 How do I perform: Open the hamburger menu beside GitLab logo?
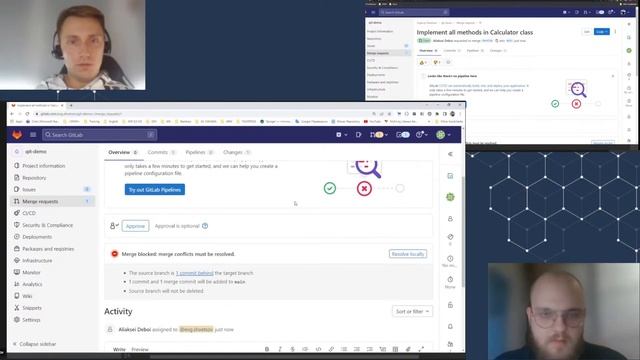click(x=33, y=135)
